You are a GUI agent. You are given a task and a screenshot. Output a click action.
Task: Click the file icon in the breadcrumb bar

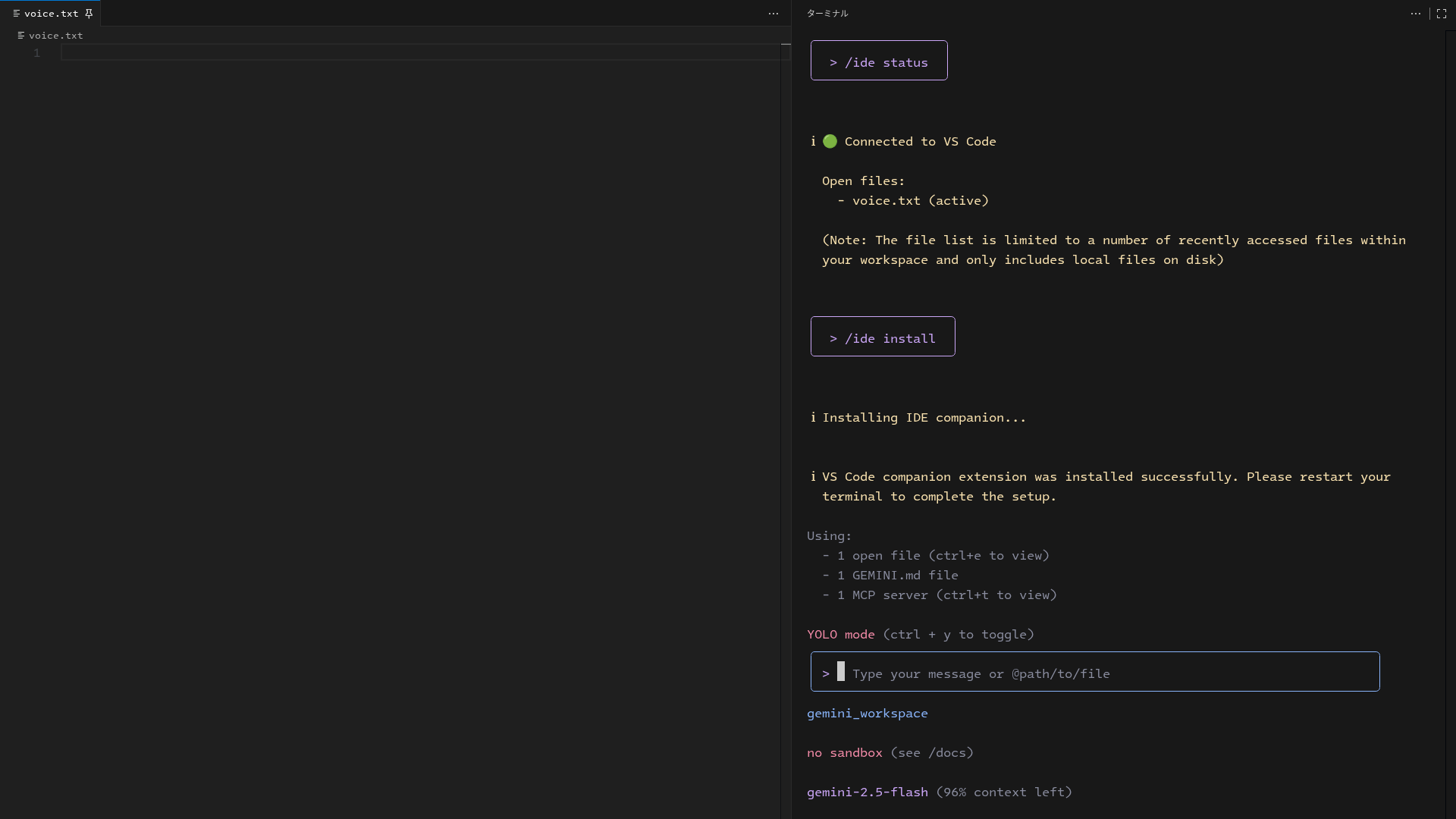point(21,35)
